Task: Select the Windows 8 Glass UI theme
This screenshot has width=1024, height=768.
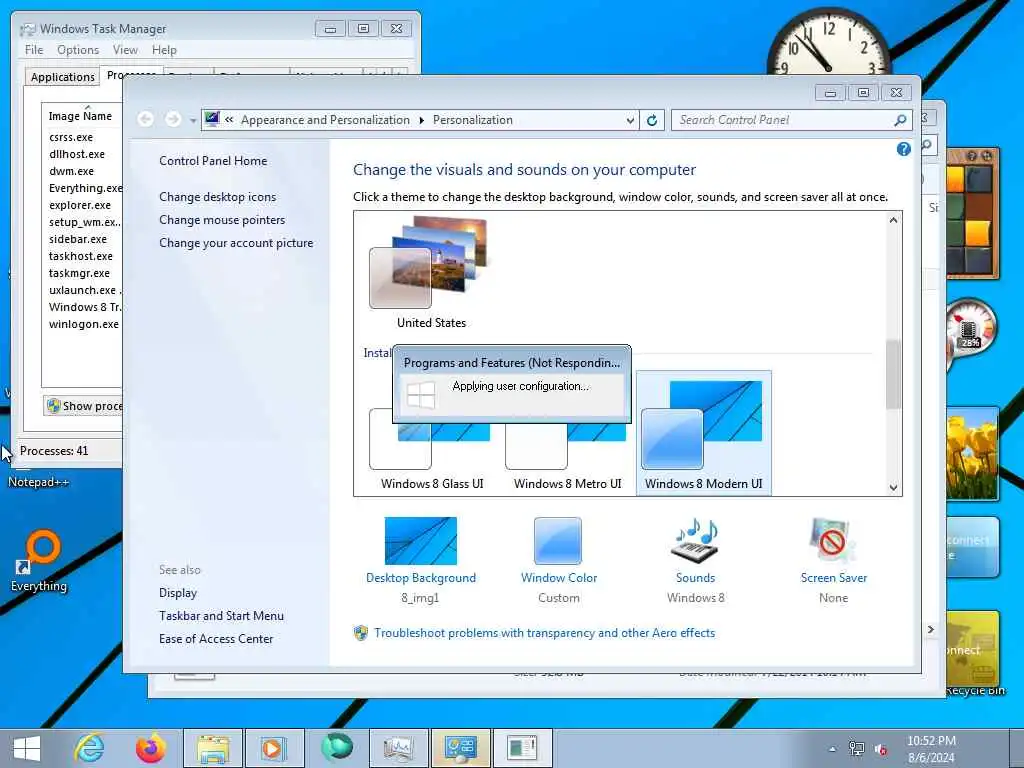Action: point(432,455)
